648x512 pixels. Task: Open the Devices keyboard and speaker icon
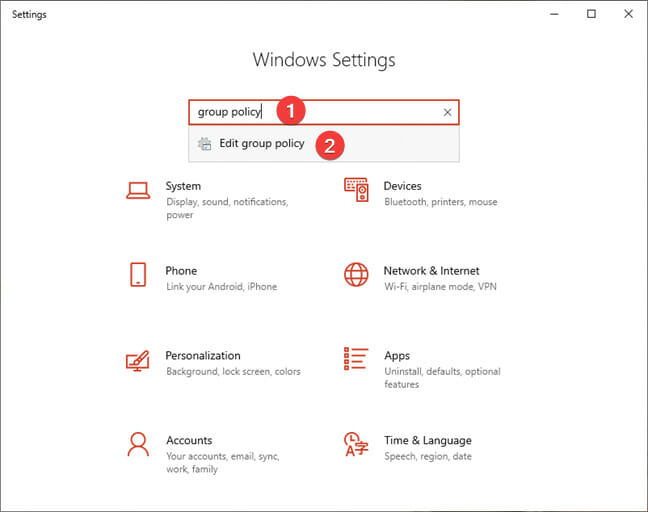(x=356, y=190)
